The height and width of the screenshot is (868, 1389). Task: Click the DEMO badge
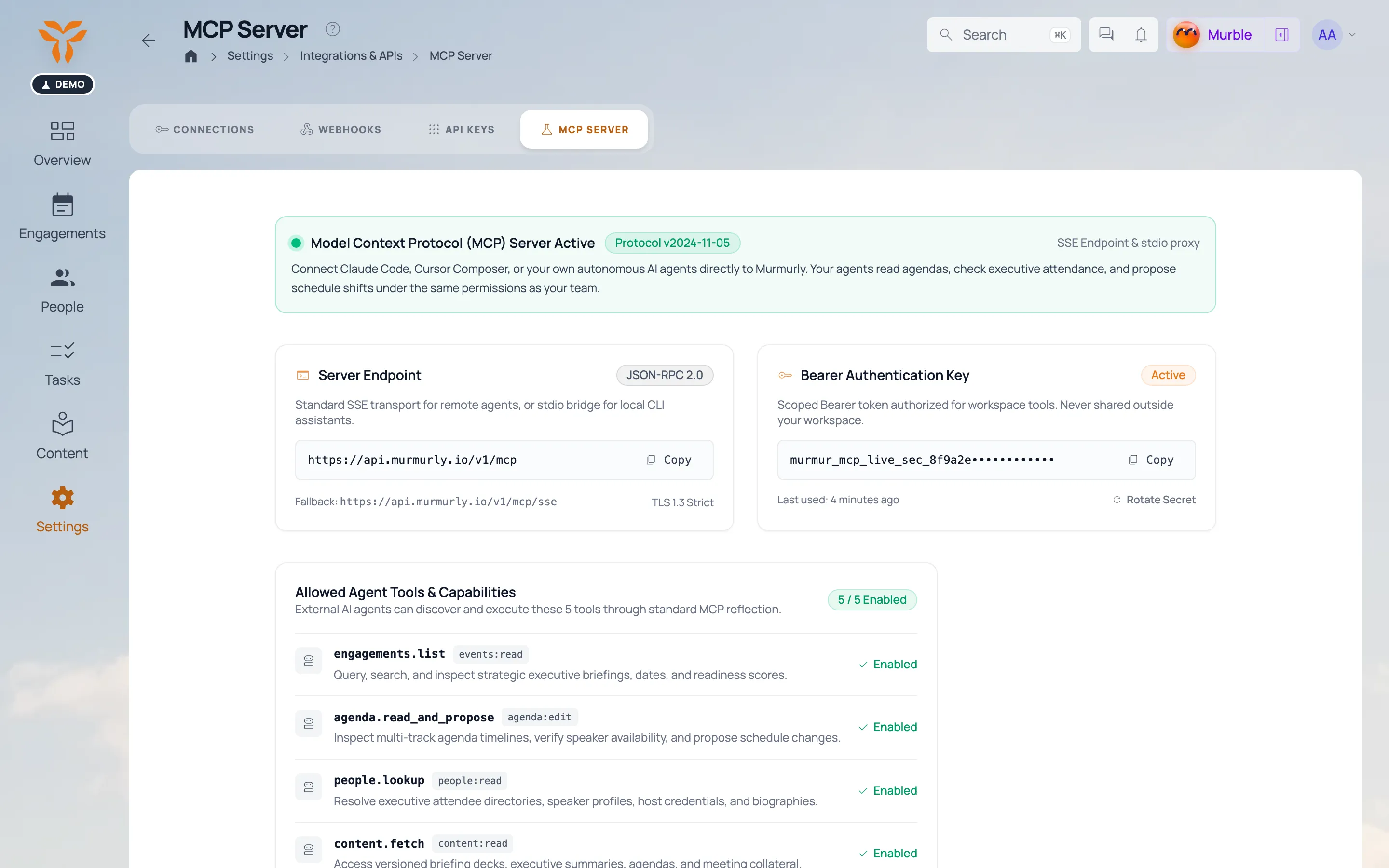click(x=63, y=84)
